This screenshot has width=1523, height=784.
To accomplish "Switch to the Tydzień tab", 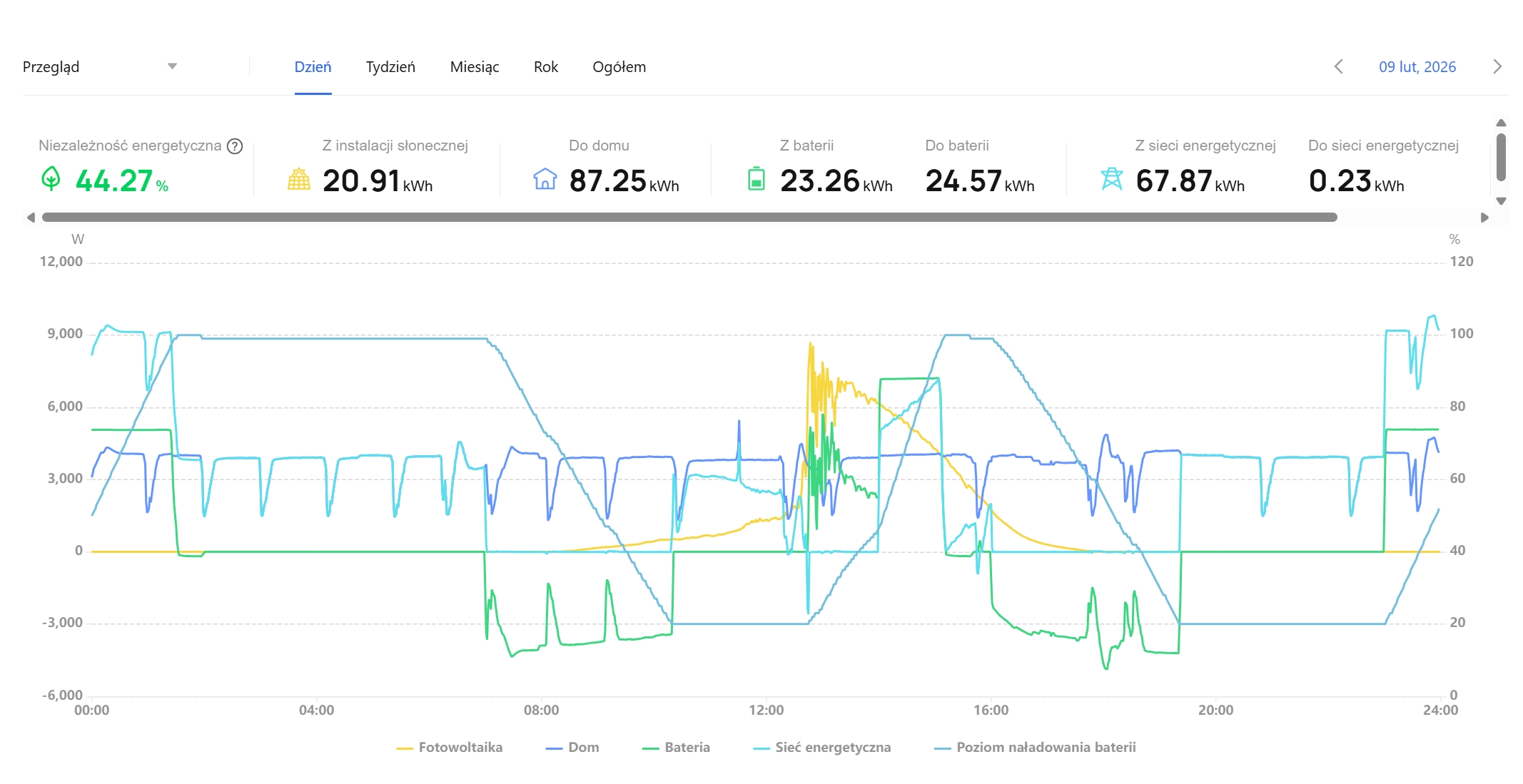I will 390,67.
